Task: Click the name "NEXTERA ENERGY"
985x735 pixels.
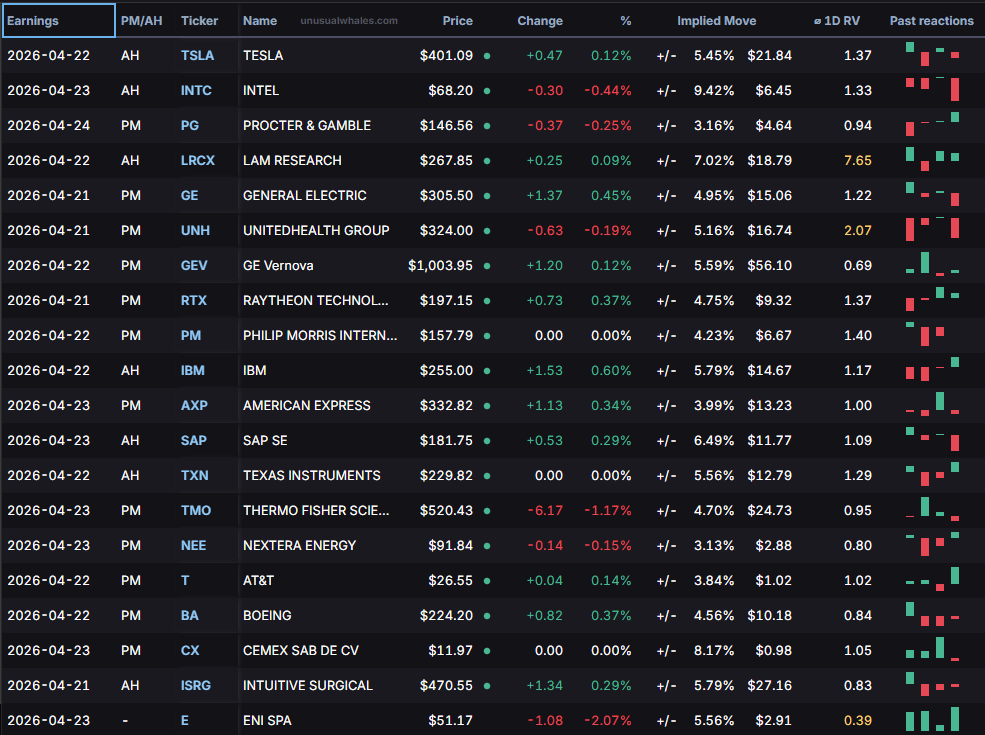Action: 299,546
